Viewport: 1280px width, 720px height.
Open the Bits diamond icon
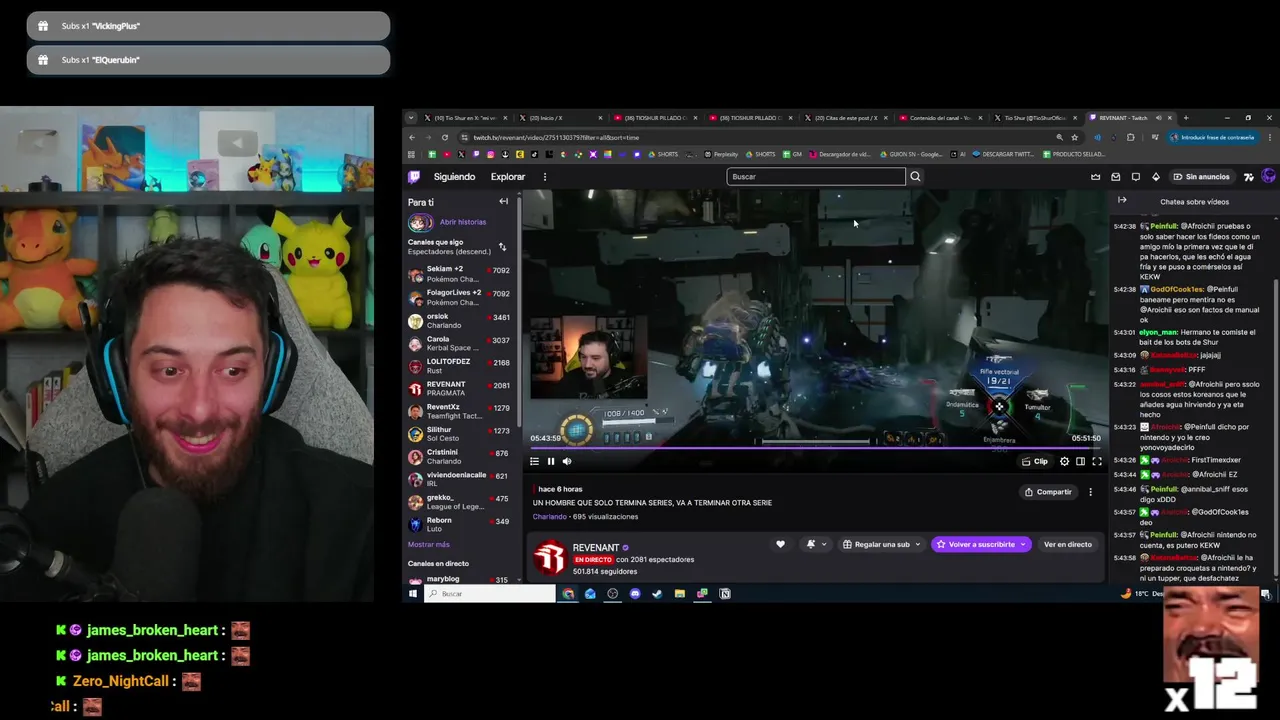click(1156, 177)
